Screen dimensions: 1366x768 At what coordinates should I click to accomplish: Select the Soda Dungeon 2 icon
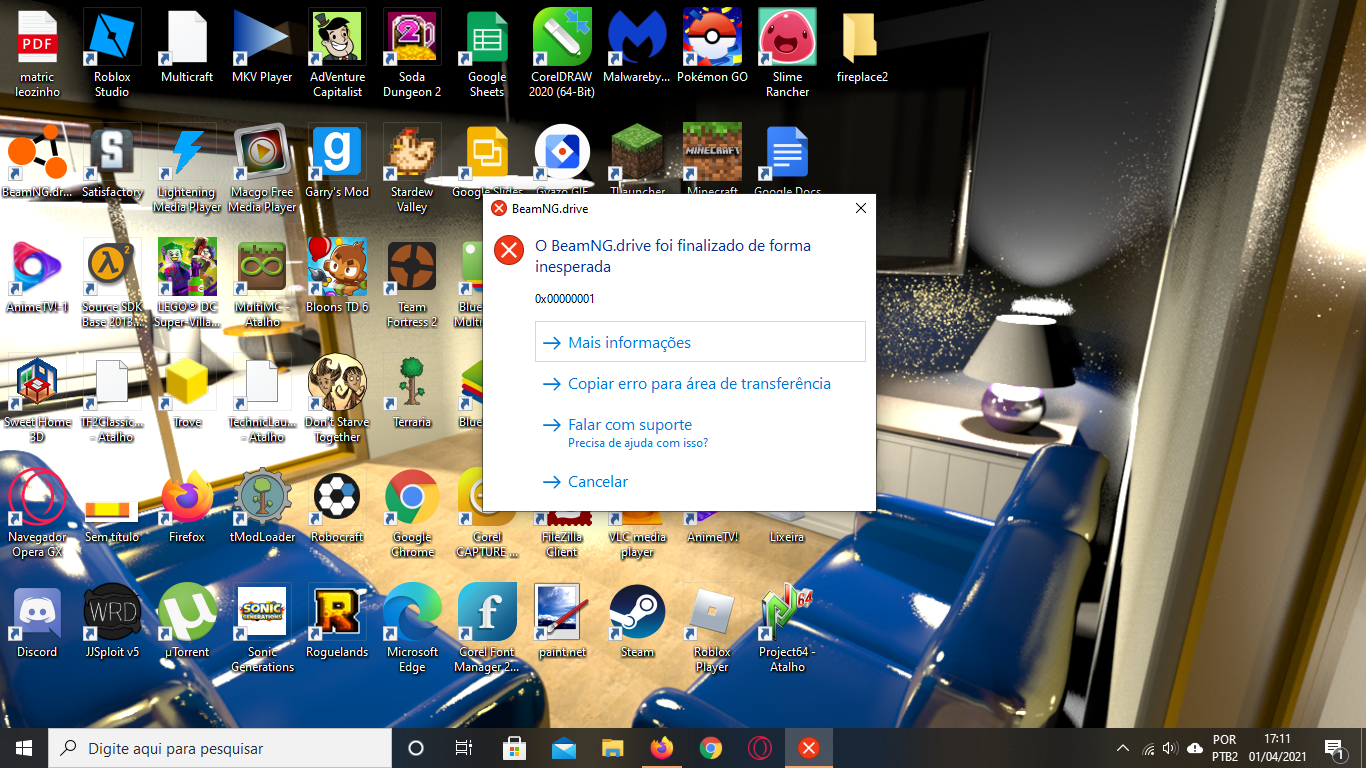point(412,54)
